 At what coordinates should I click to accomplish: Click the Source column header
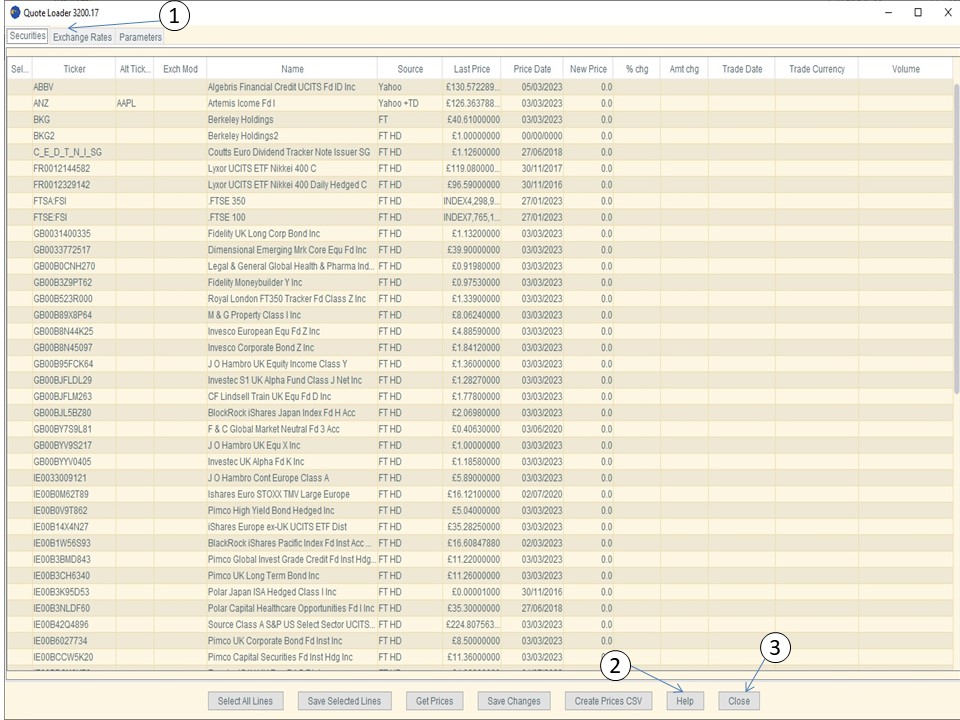click(x=410, y=69)
